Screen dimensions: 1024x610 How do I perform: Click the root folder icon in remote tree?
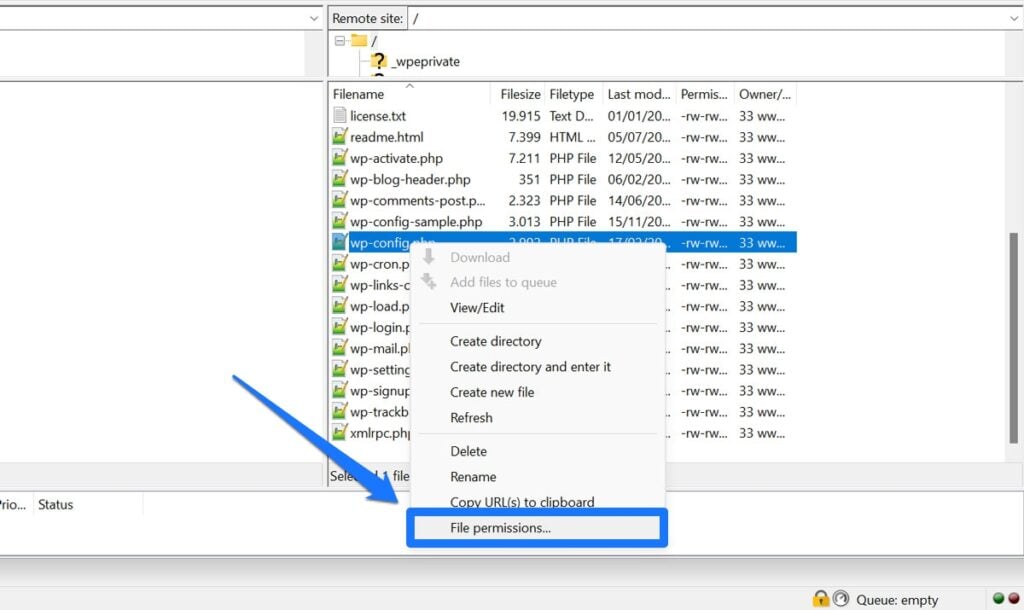[358, 42]
